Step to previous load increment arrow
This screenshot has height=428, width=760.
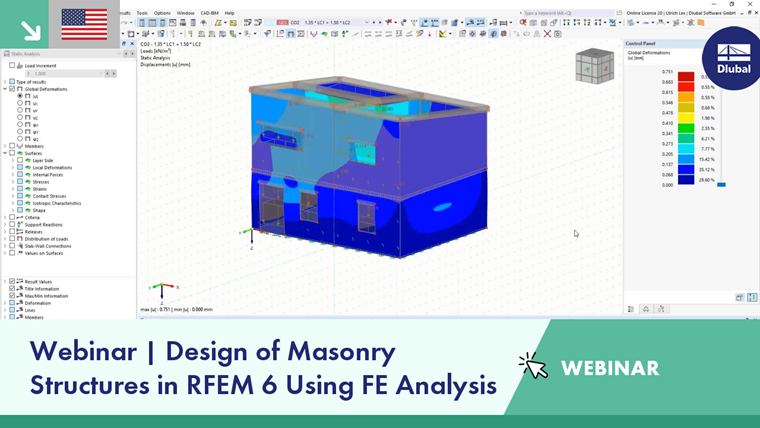pyautogui.click(x=108, y=74)
